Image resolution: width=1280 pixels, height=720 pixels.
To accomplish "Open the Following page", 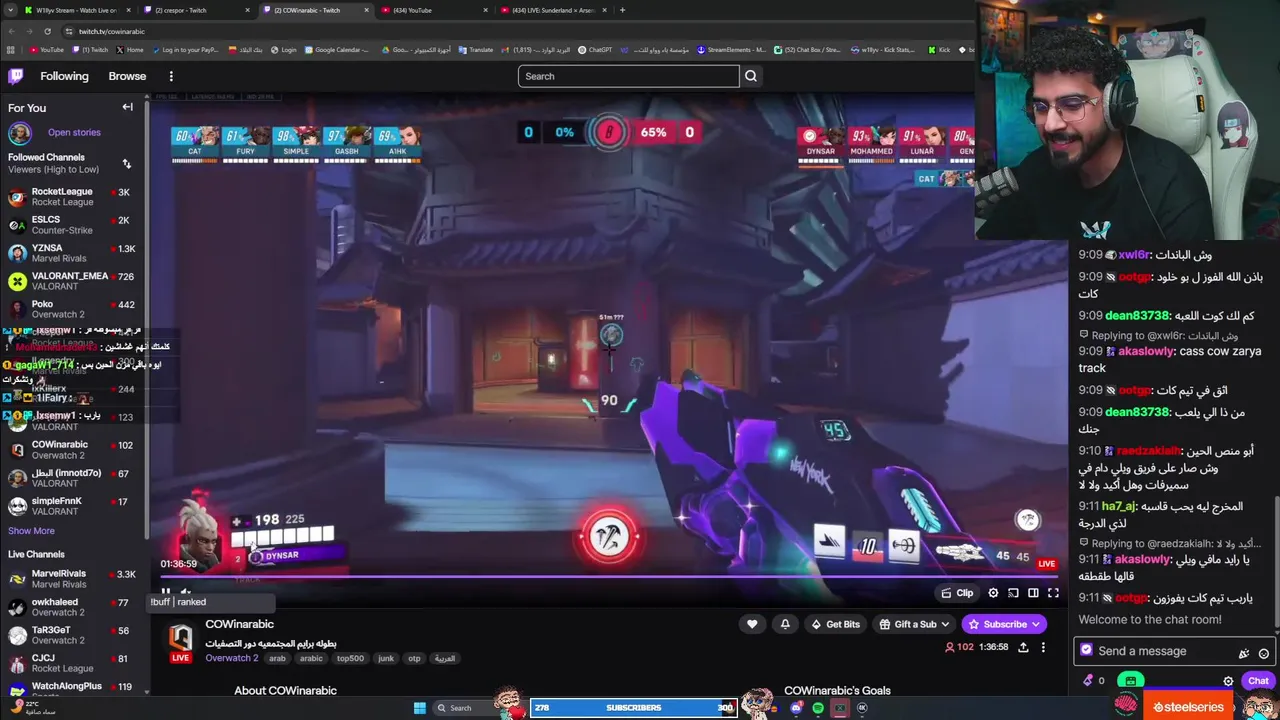I will pos(64,76).
